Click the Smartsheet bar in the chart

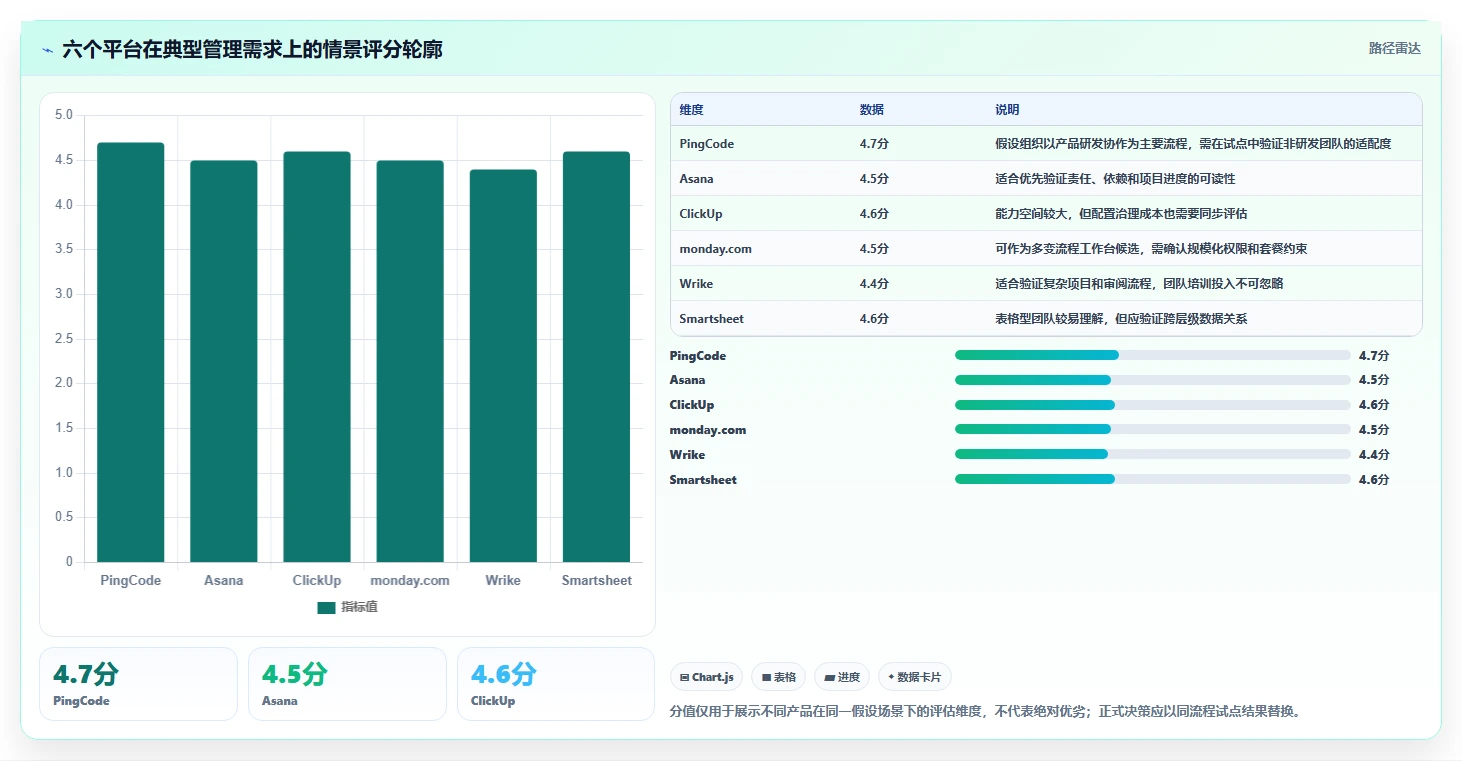[x=596, y=357]
